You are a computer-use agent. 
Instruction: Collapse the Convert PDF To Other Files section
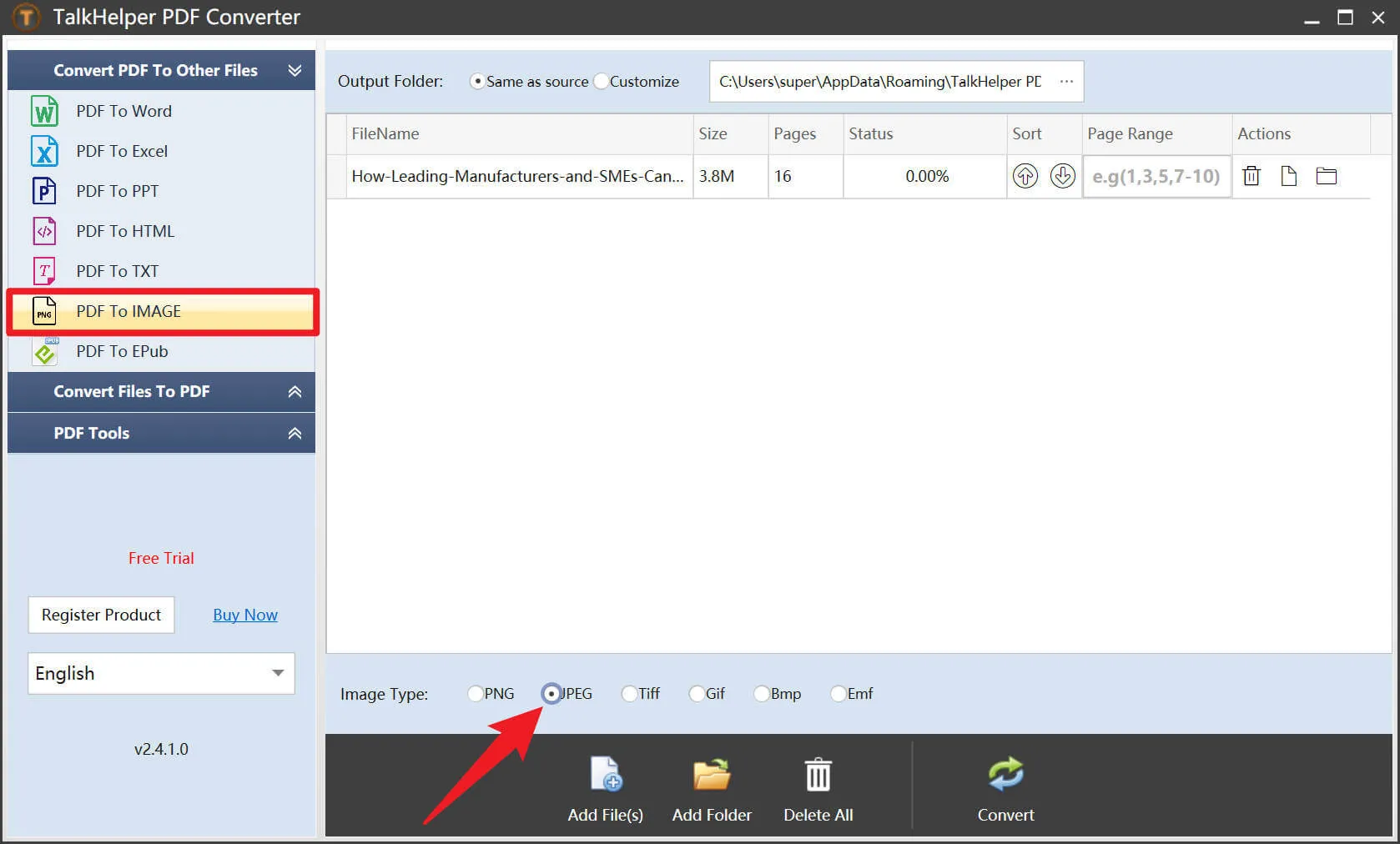click(294, 70)
